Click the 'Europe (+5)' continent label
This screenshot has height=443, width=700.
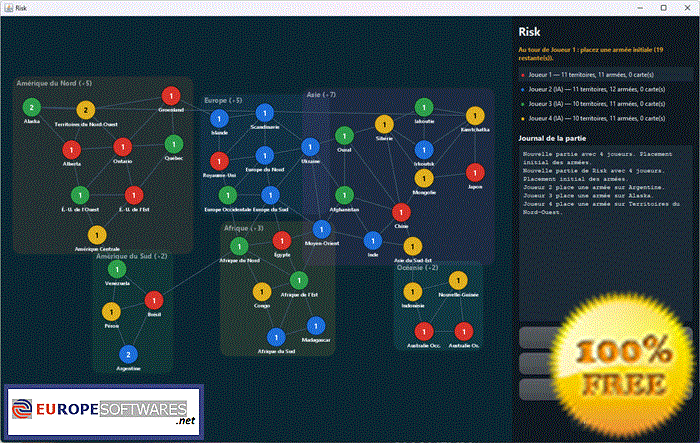[223, 100]
